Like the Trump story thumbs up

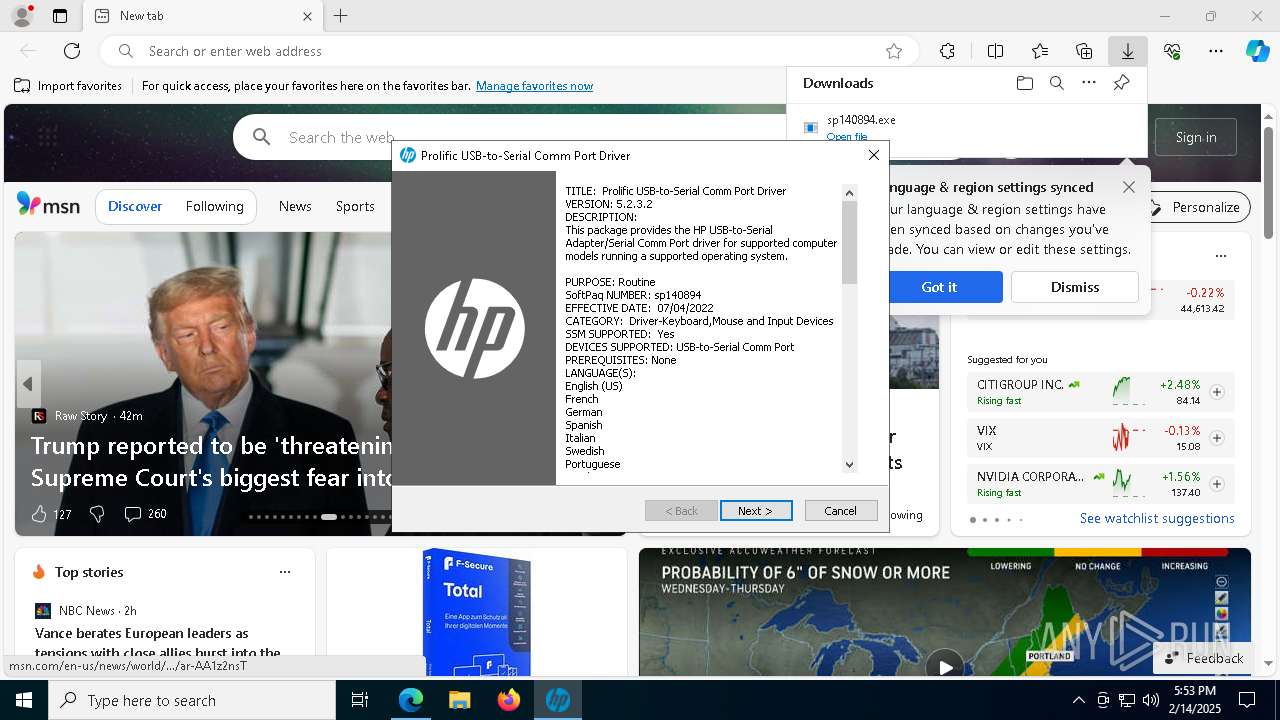click(x=39, y=514)
